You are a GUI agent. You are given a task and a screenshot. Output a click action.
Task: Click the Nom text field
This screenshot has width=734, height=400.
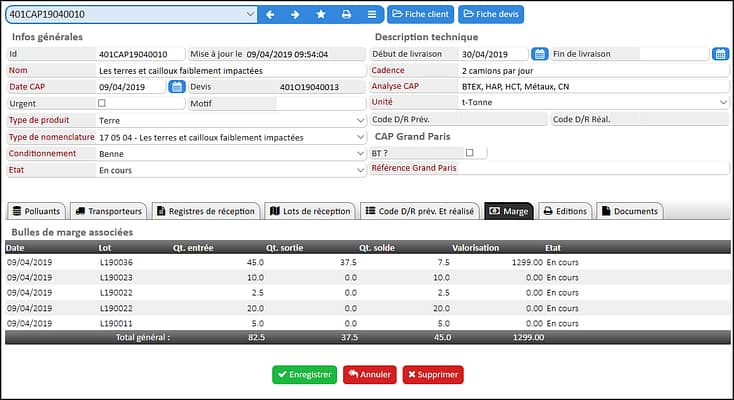230,71
